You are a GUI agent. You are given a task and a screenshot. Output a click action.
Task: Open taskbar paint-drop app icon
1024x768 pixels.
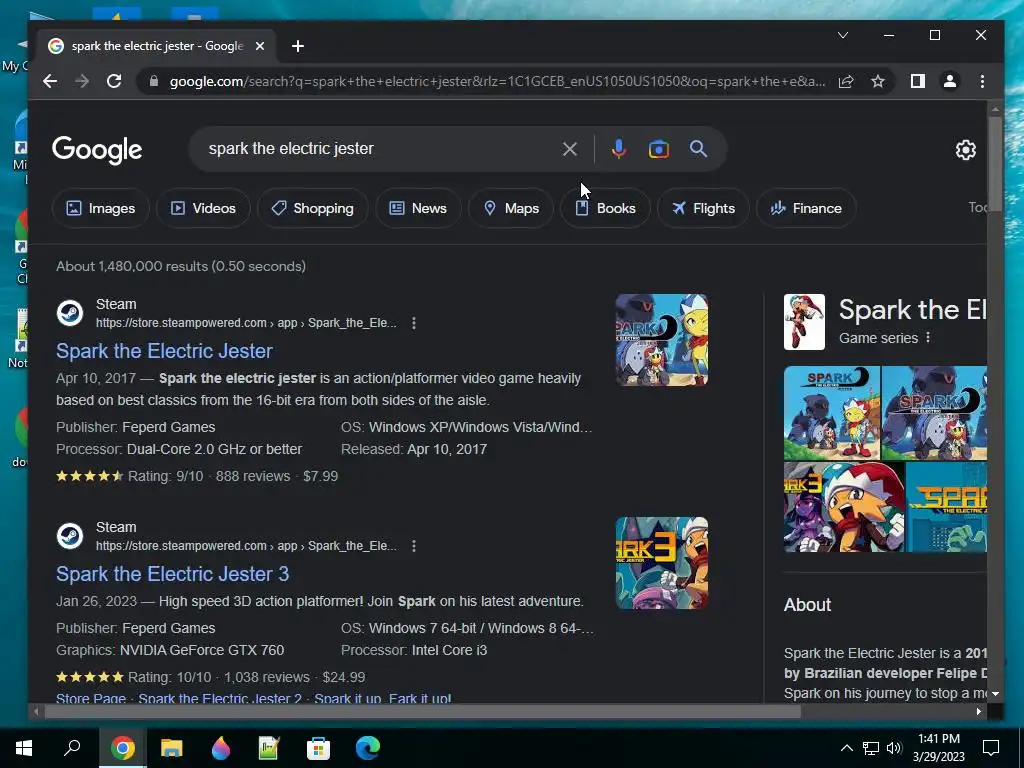click(x=221, y=748)
